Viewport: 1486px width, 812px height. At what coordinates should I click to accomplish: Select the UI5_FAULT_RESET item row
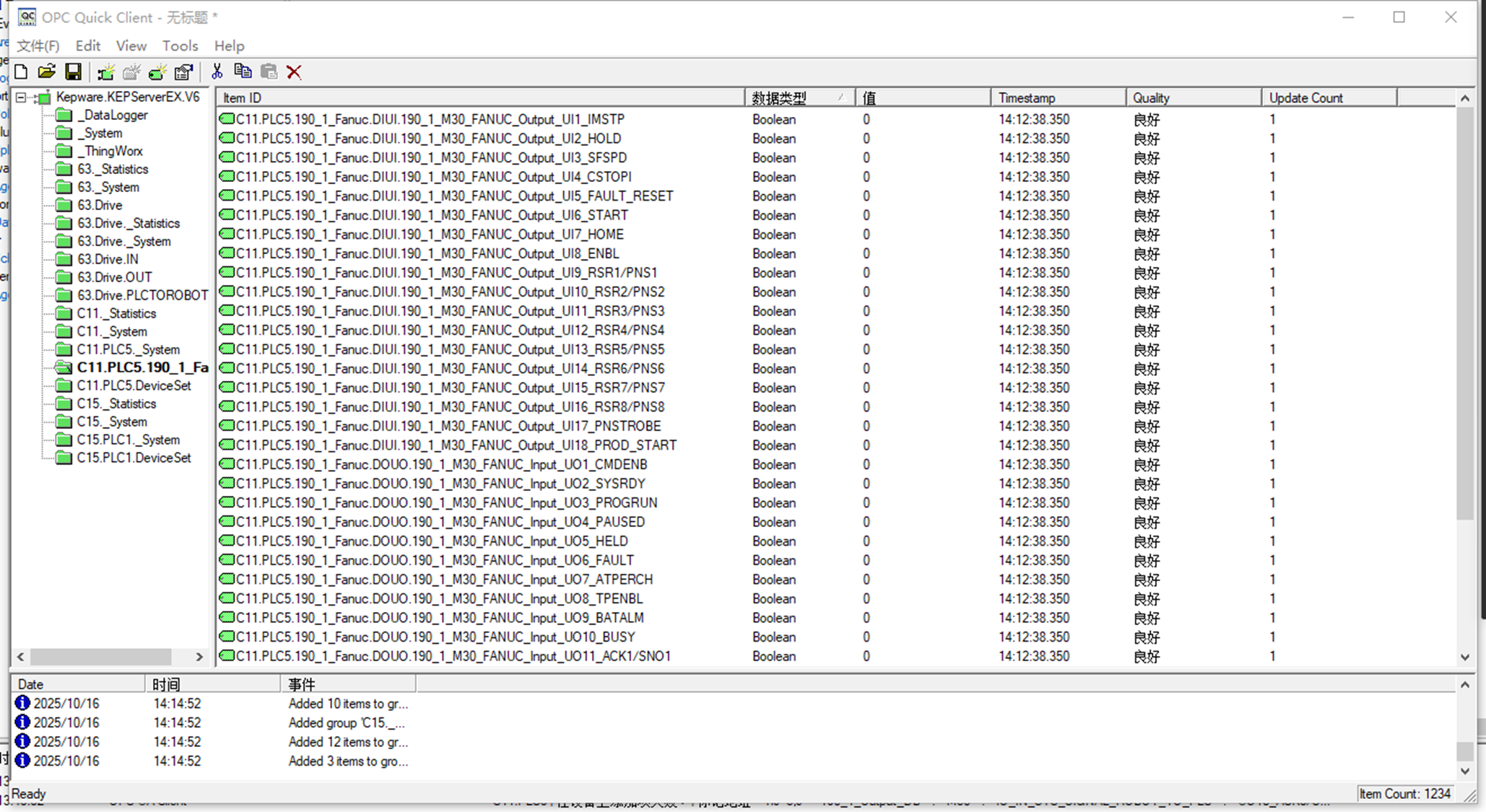click(x=454, y=196)
